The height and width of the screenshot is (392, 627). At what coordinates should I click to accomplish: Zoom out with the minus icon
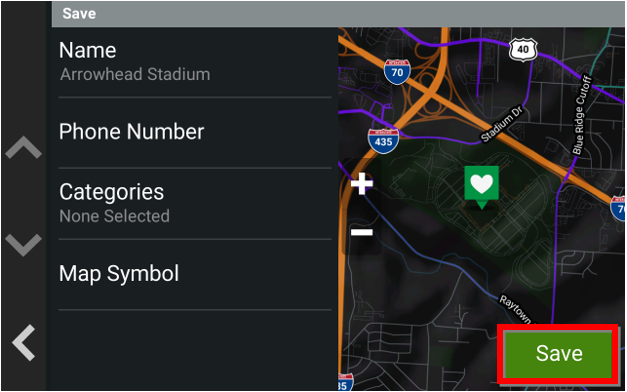[x=361, y=232]
